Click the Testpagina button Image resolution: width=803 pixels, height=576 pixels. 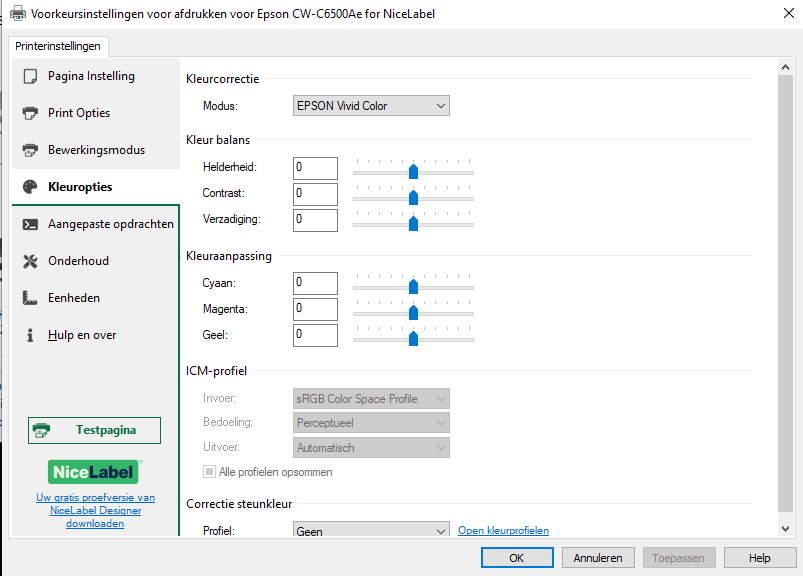pyautogui.click(x=94, y=430)
